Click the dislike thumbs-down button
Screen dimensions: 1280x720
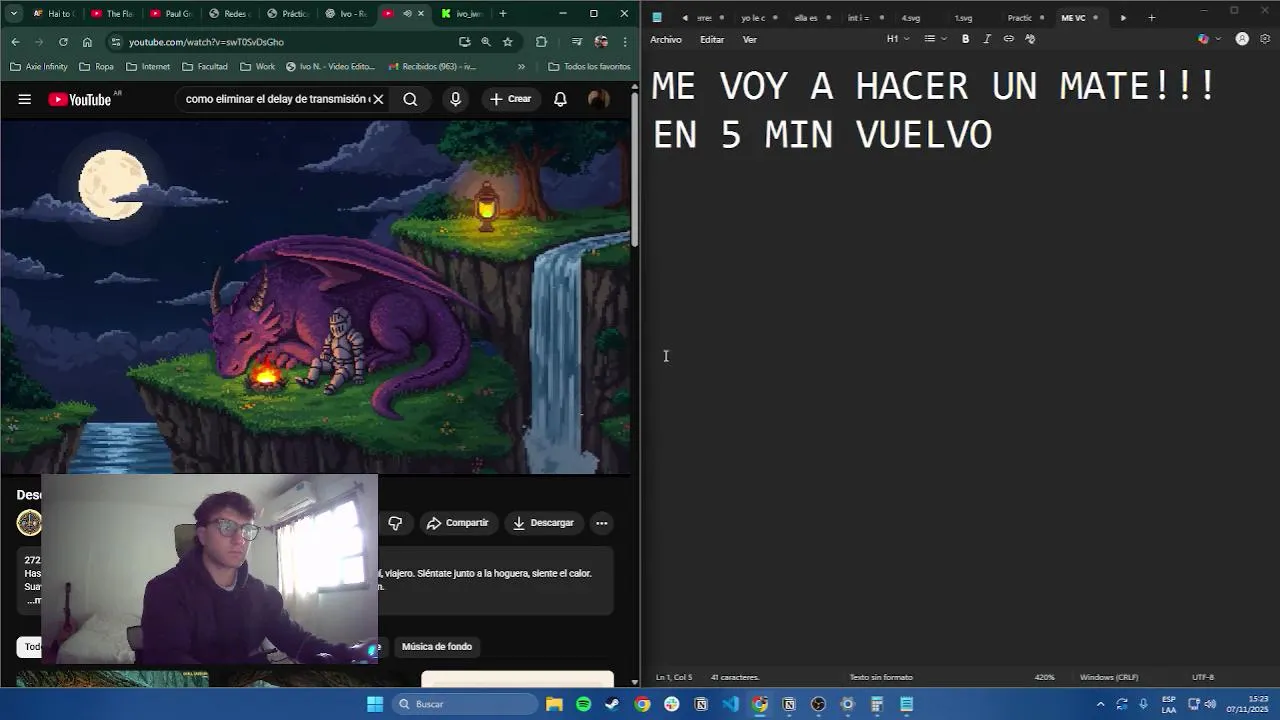[395, 523]
